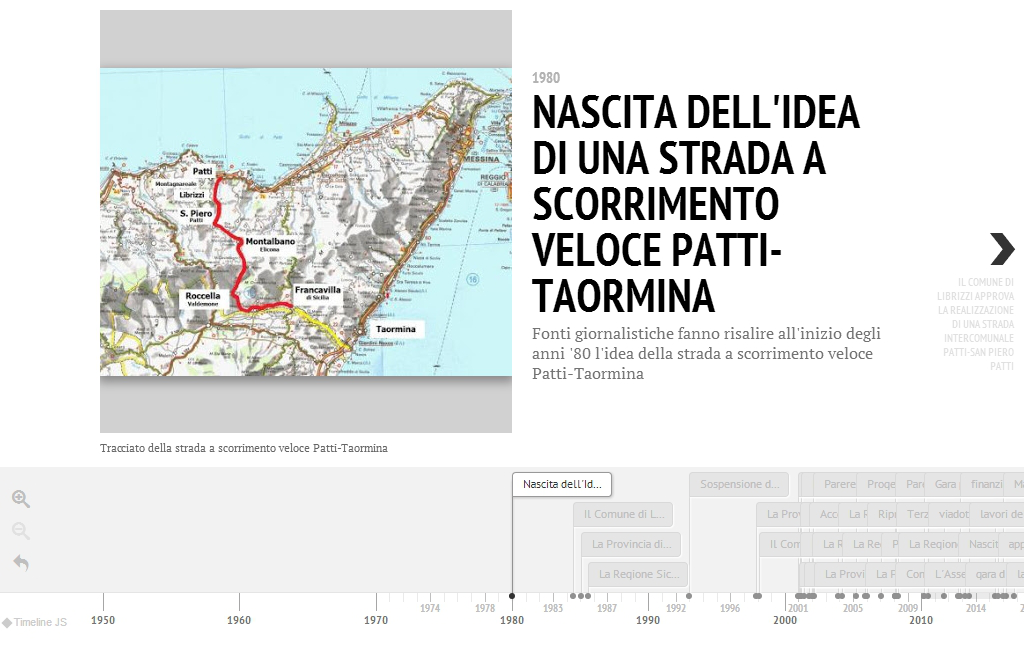The height and width of the screenshot is (651, 1024).
Task: Zoom in on the timeline
Action: click(x=21, y=499)
